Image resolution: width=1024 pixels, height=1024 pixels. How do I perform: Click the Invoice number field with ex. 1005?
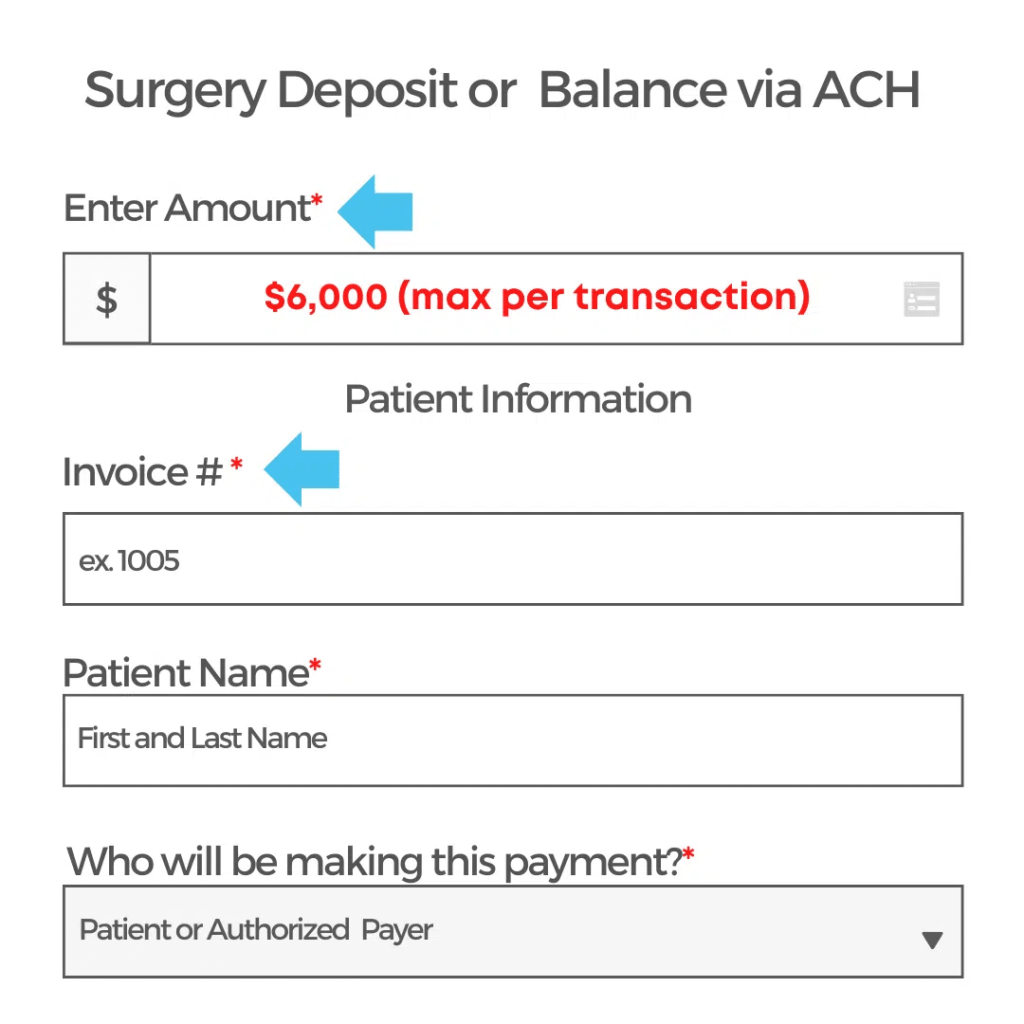point(513,559)
